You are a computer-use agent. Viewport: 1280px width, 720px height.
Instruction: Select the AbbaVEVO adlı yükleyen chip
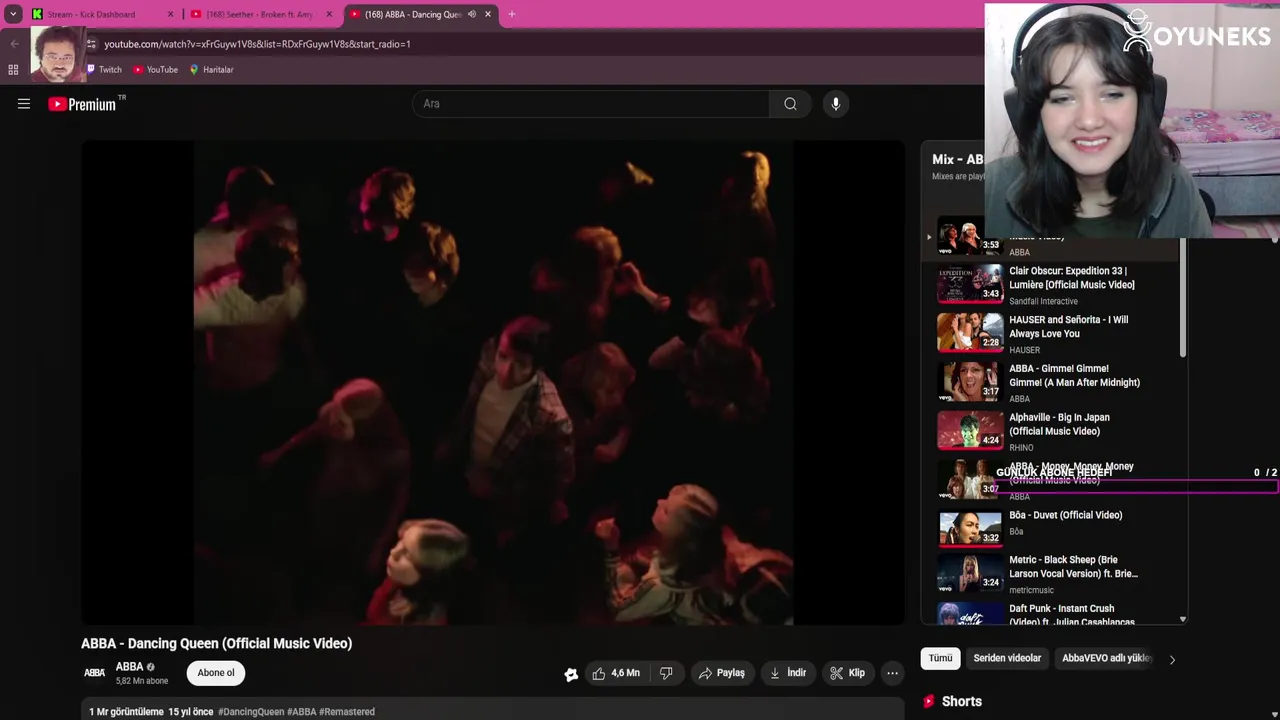click(x=1107, y=658)
